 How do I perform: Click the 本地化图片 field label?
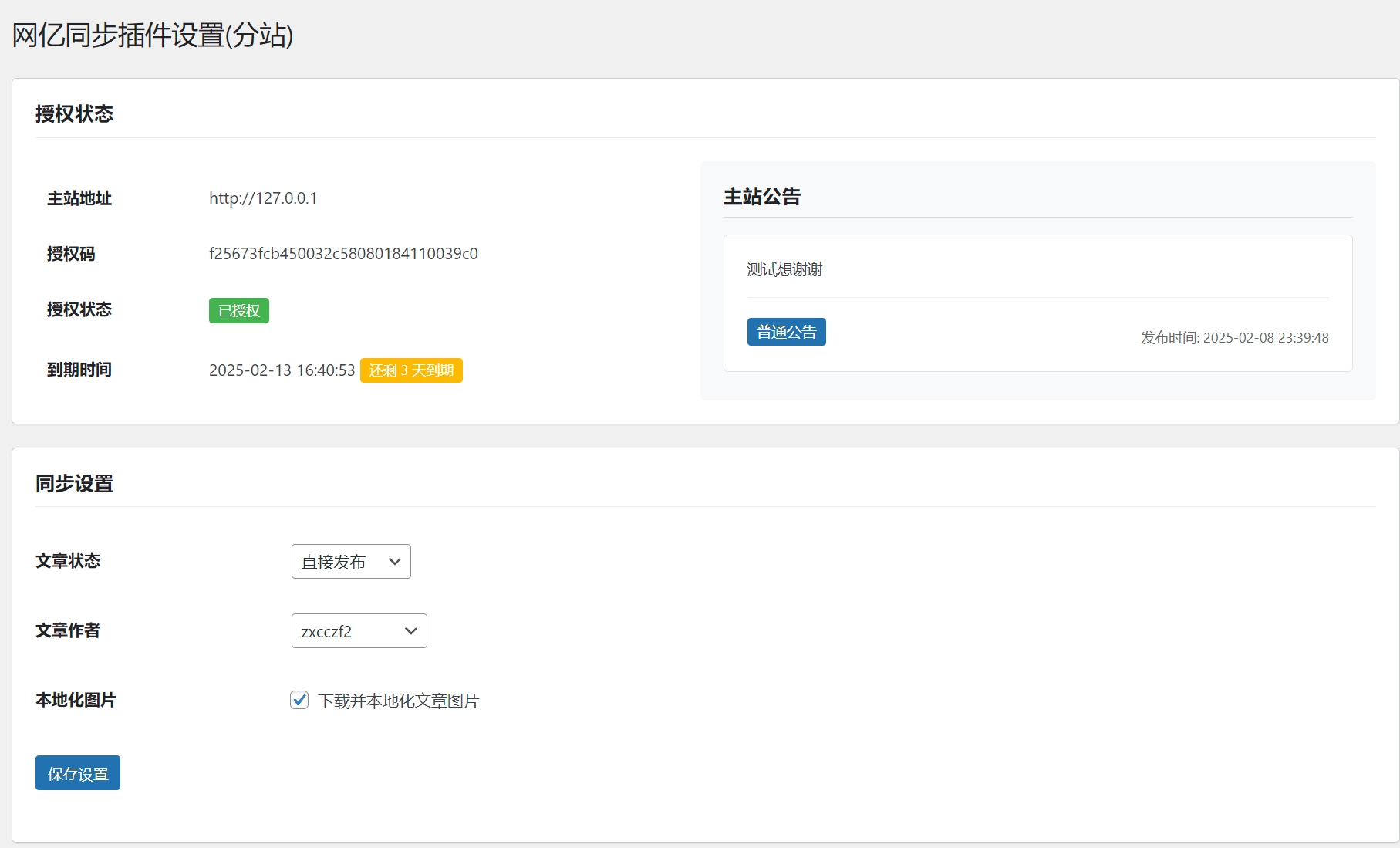click(x=76, y=700)
